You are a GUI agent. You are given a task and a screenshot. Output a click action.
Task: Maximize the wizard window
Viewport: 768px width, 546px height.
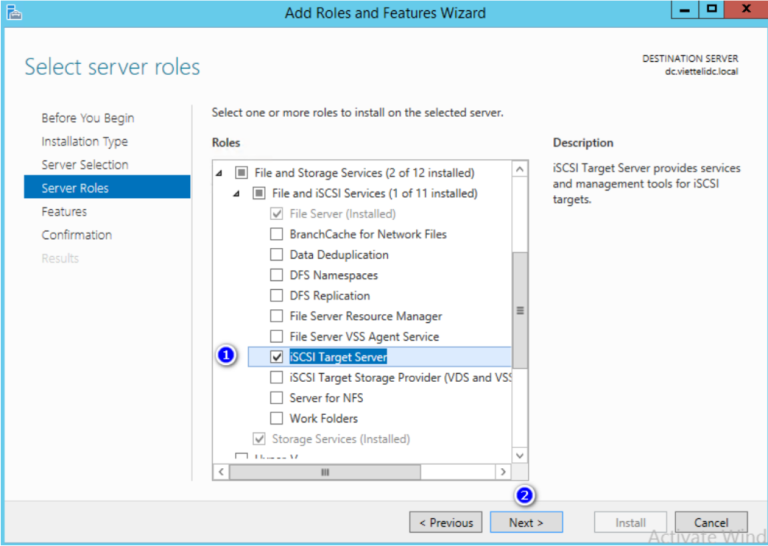(711, 9)
